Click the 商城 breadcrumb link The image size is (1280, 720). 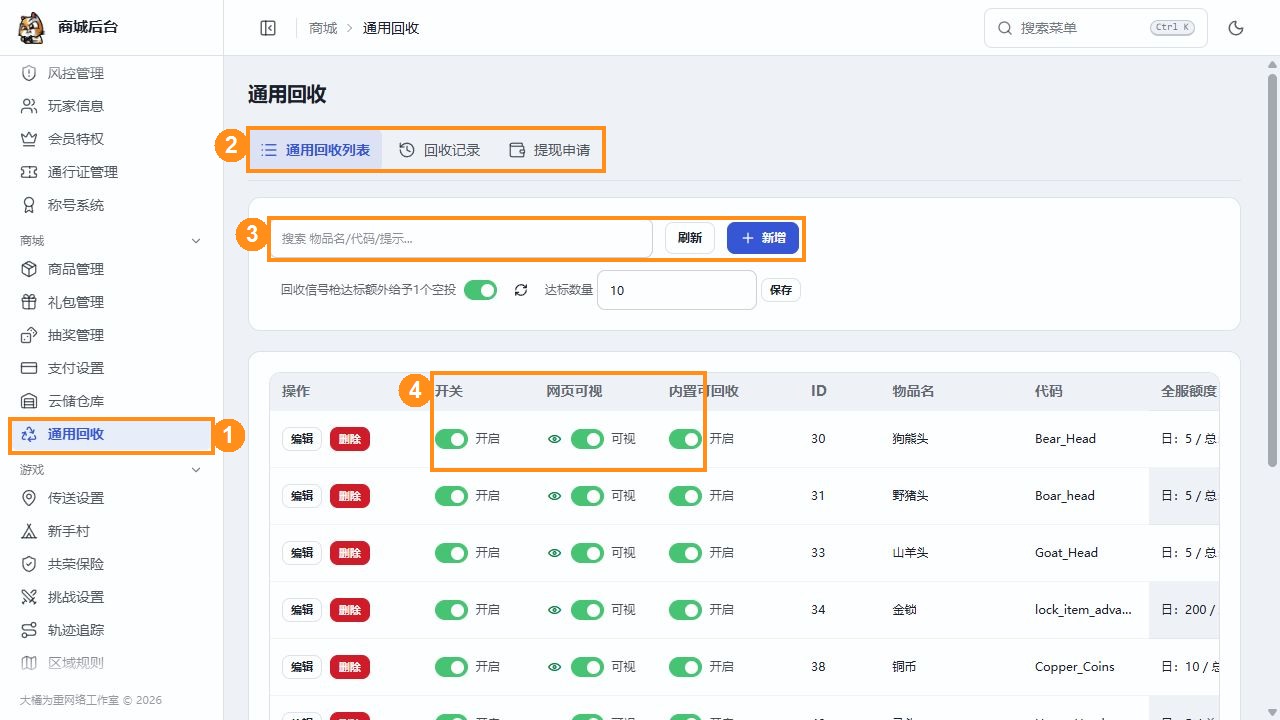pyautogui.click(x=323, y=28)
